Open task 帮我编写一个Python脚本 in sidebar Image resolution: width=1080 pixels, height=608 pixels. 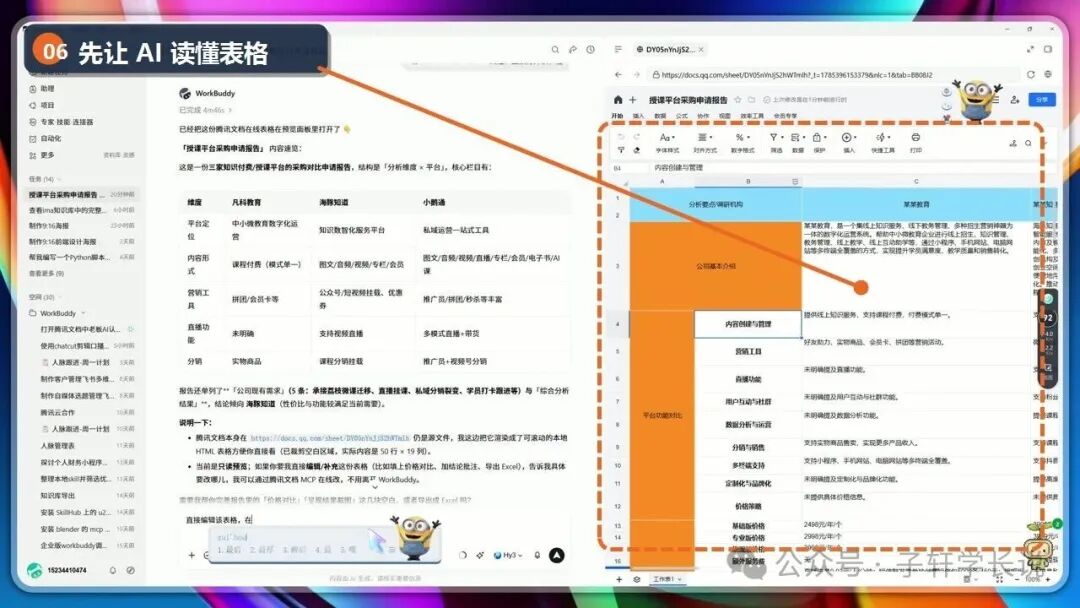tap(81, 258)
